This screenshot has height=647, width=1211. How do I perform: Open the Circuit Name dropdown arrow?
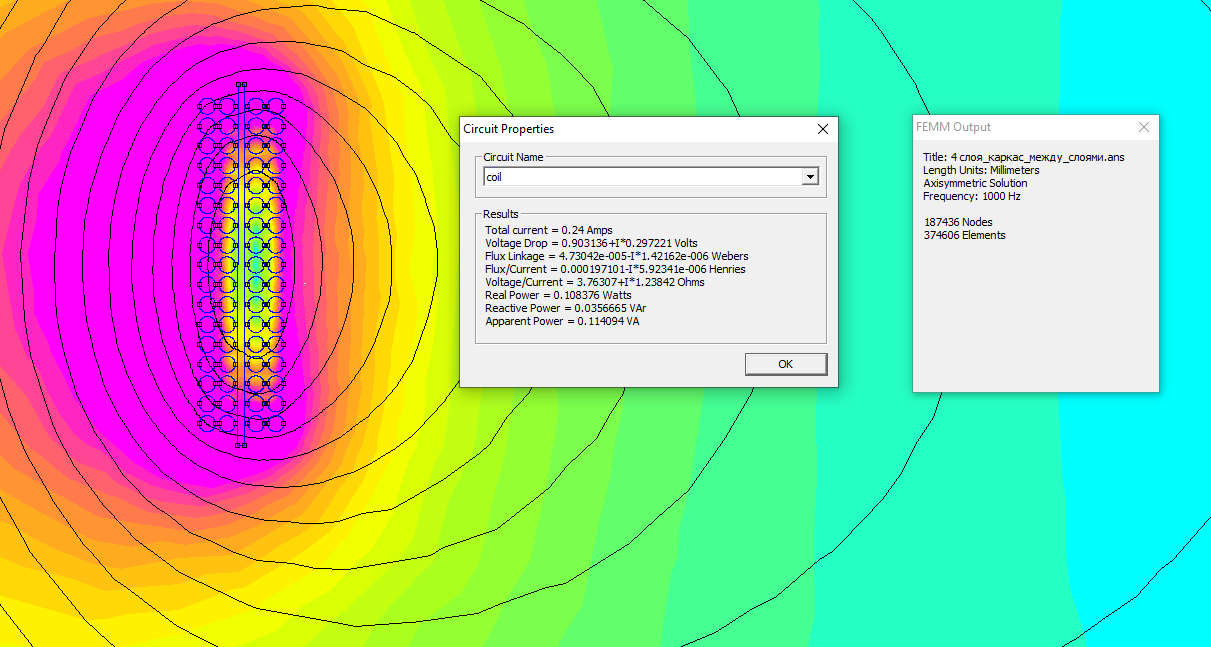810,177
